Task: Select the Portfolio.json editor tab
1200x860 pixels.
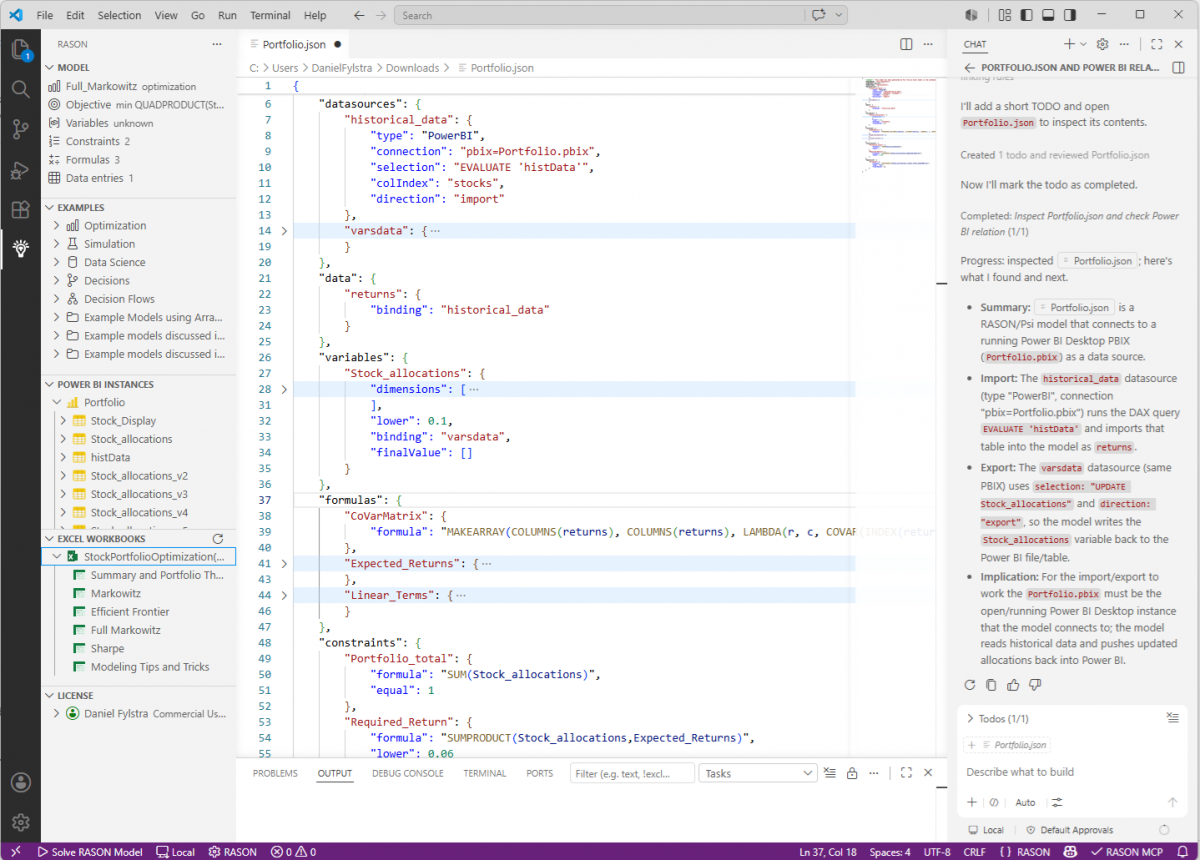Action: pyautogui.click(x=294, y=44)
